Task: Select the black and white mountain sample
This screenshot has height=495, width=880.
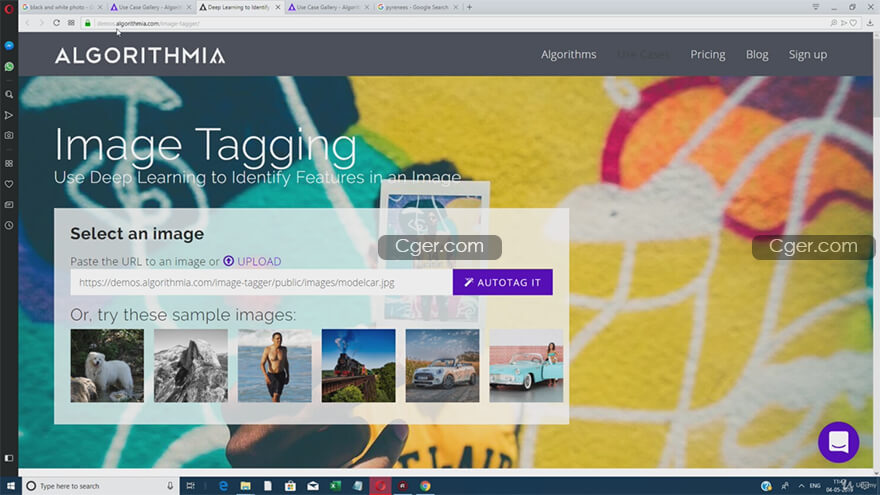Action: 191,365
